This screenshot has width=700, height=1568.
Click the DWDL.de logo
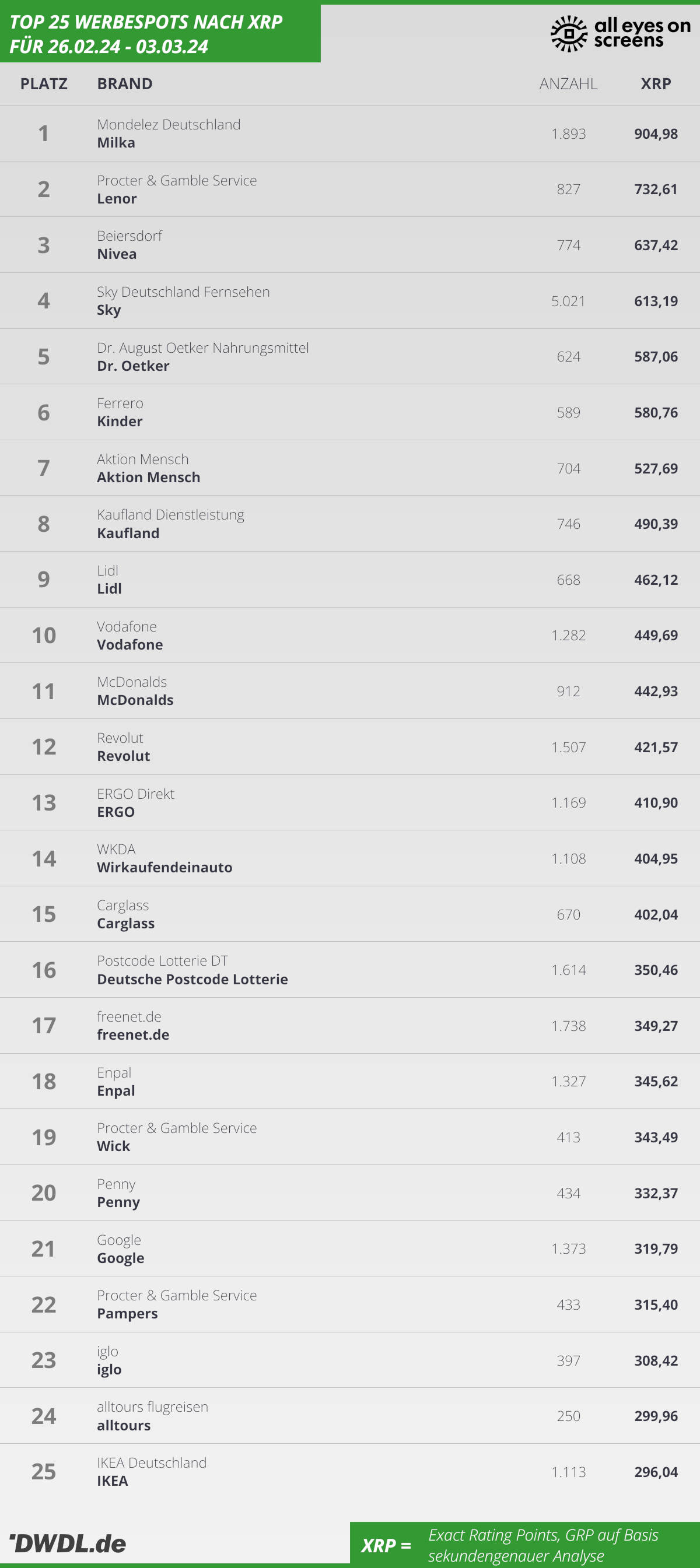68,1543
